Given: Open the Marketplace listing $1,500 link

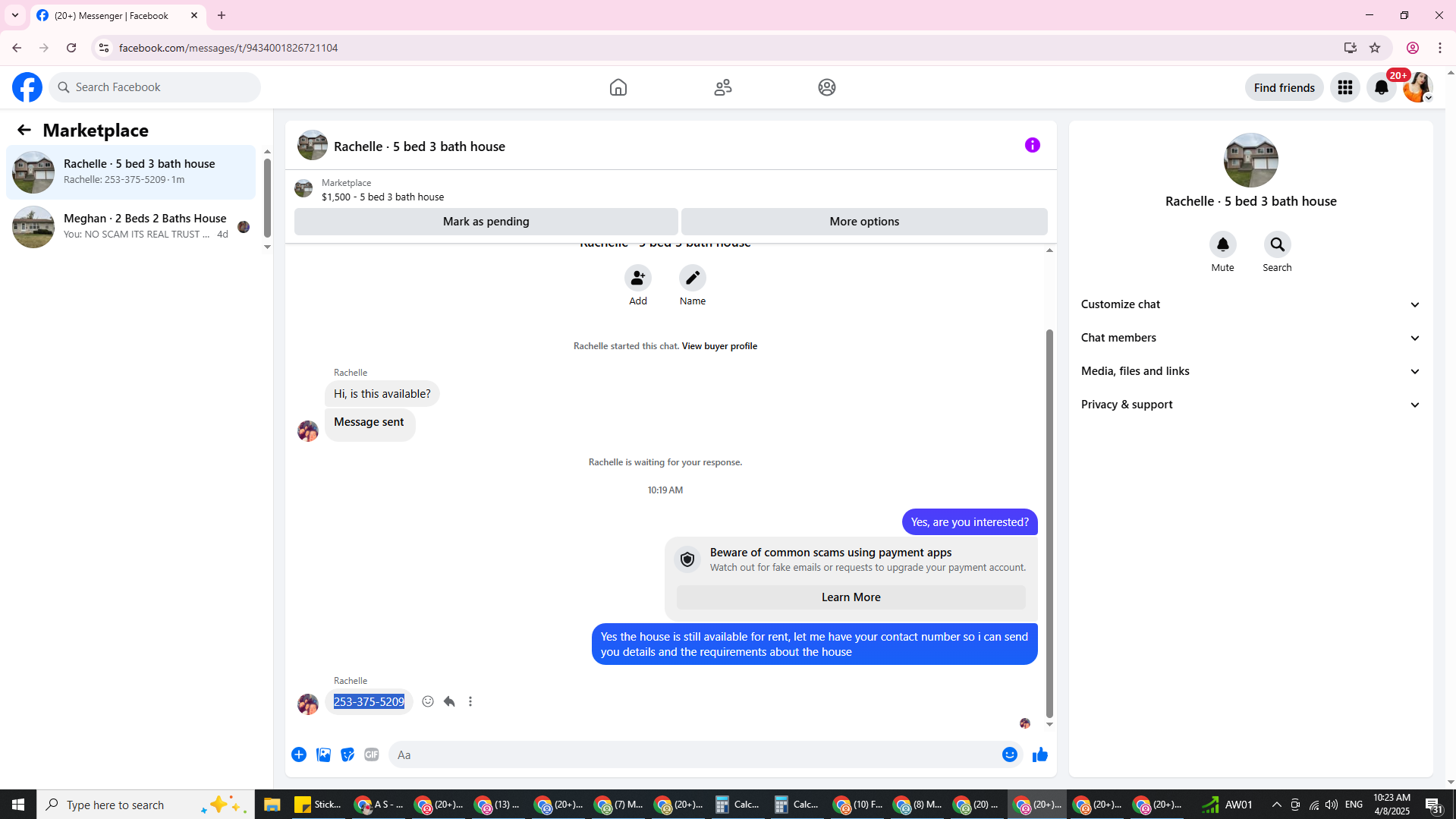Looking at the screenshot, I should point(382,197).
